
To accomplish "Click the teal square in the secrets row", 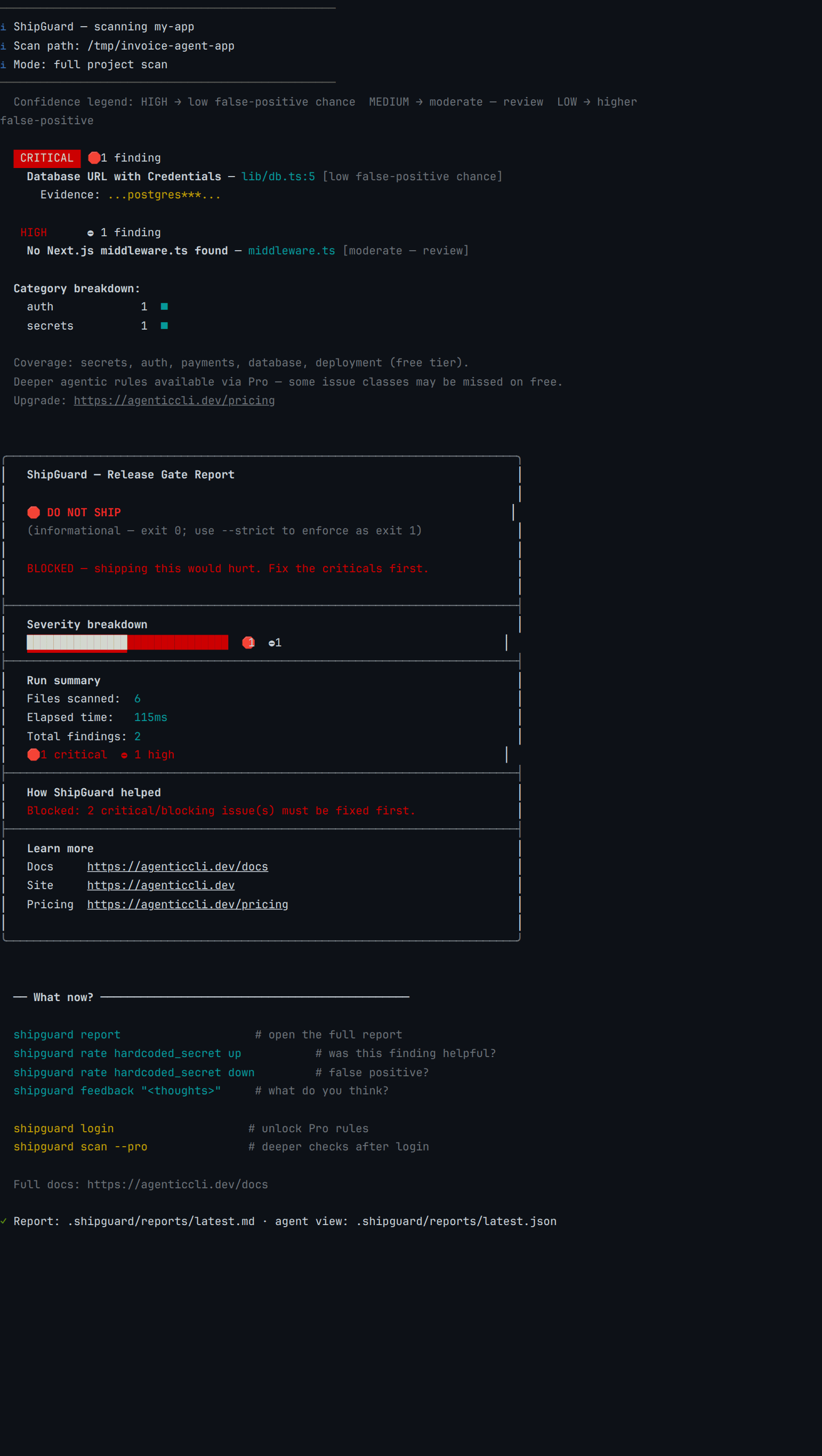I will click(164, 325).
